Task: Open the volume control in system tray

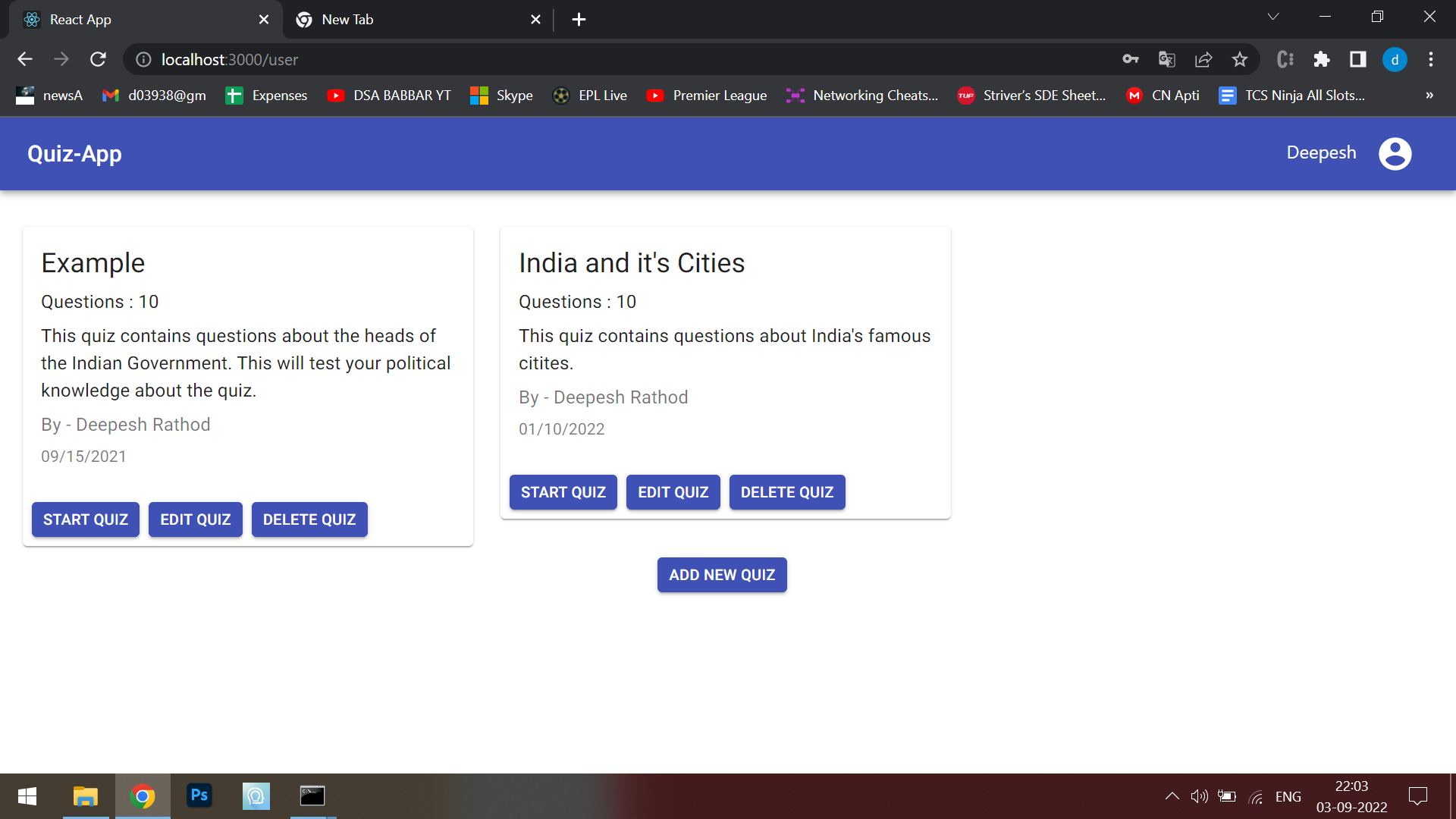Action: (1199, 796)
